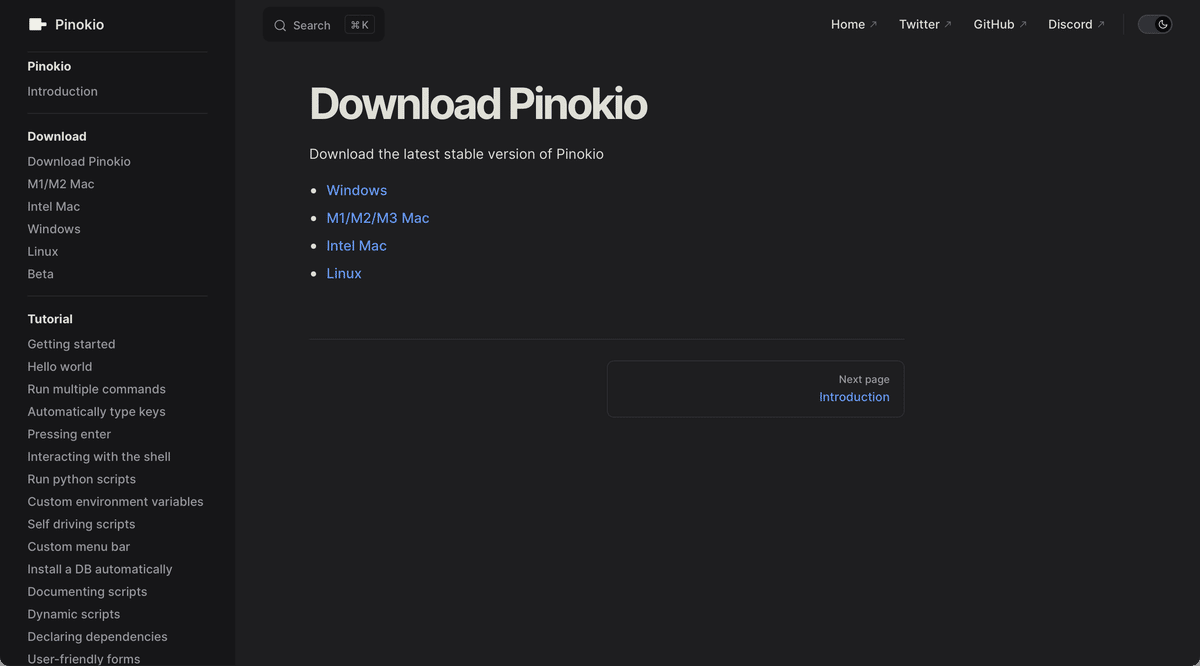Viewport: 1200px width, 666px height.
Task: Select Self driving scripts in sidebar
Action: point(80,523)
